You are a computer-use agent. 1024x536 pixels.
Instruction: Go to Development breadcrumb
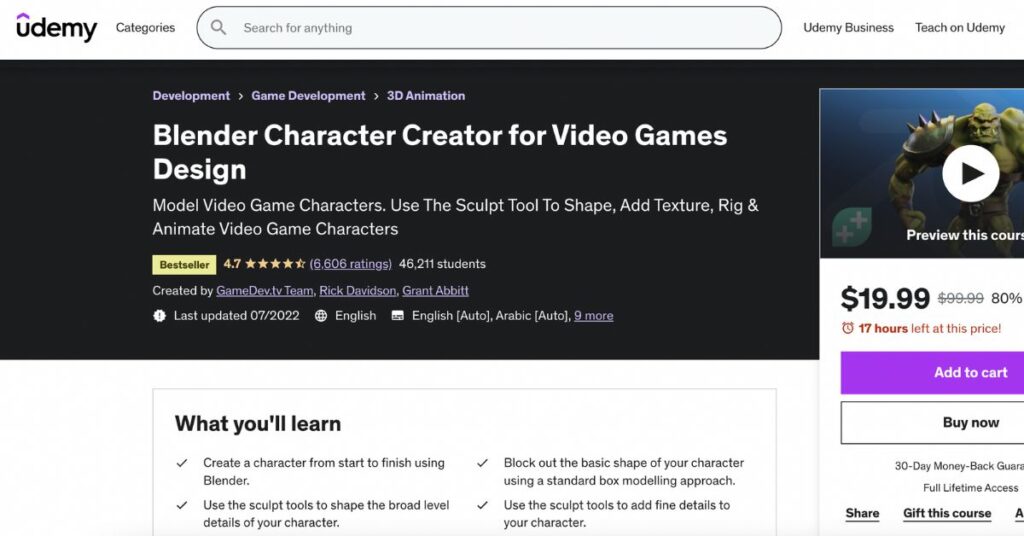coord(191,95)
